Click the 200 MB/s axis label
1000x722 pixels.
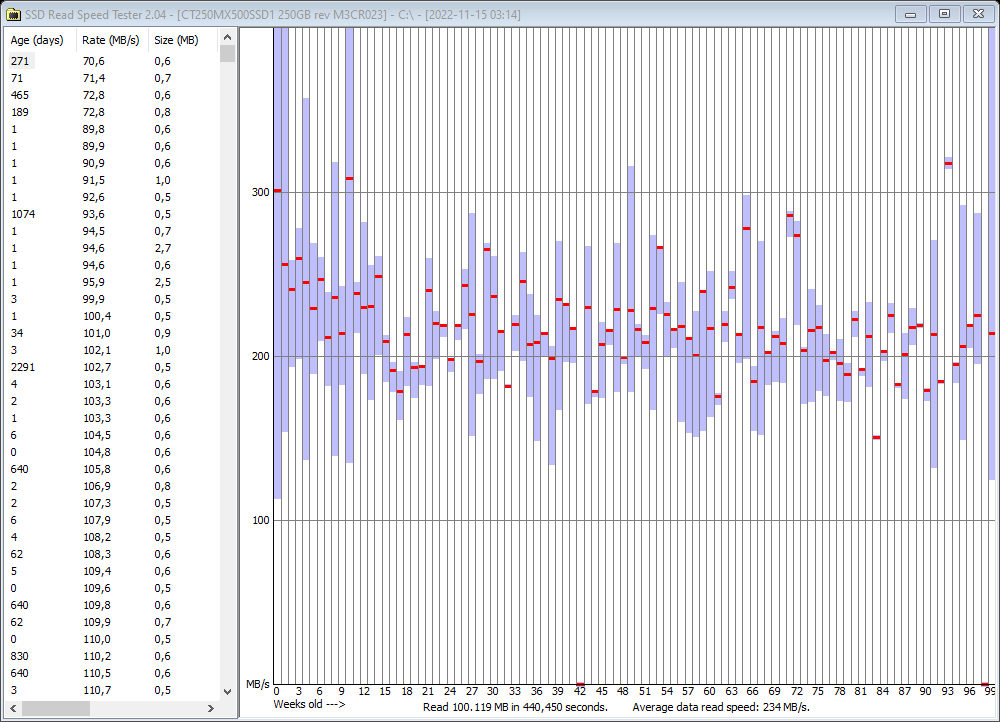[261, 356]
